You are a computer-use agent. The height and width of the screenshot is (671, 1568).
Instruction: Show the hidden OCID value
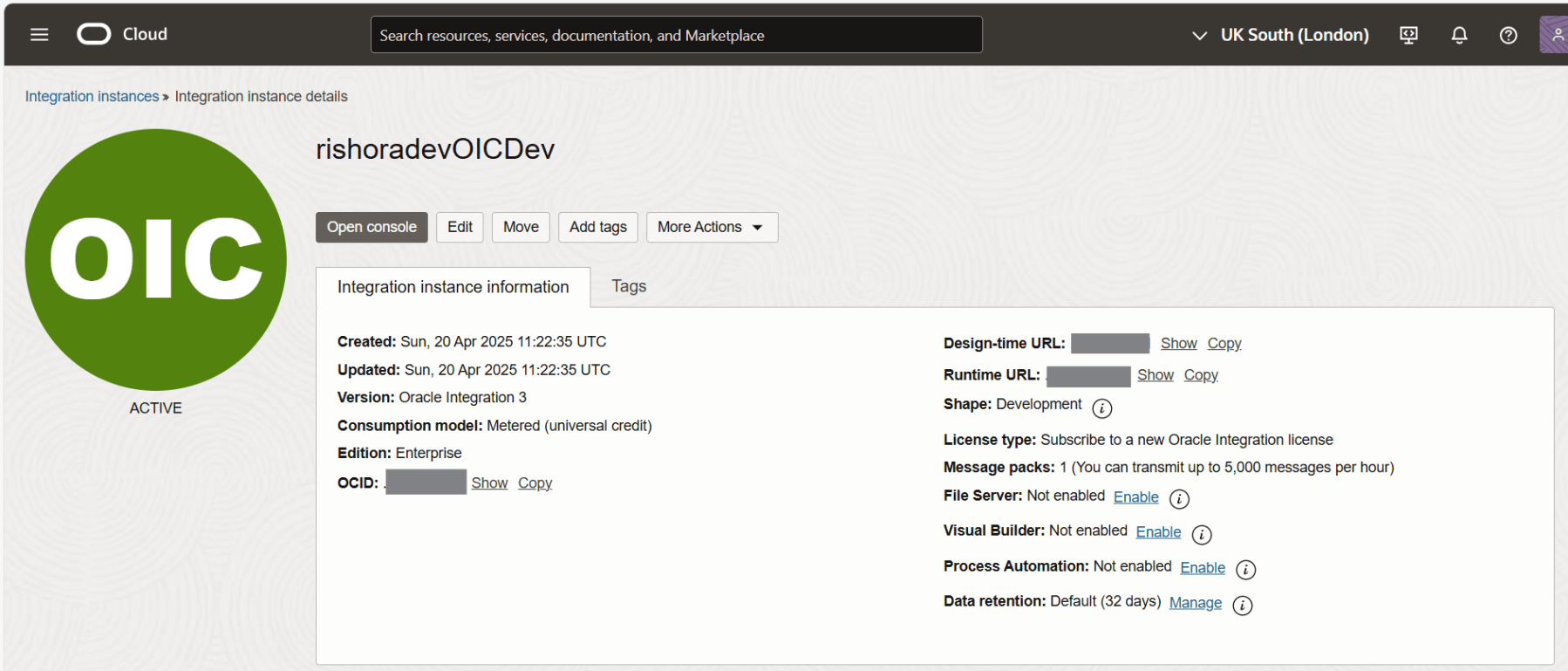tap(489, 483)
